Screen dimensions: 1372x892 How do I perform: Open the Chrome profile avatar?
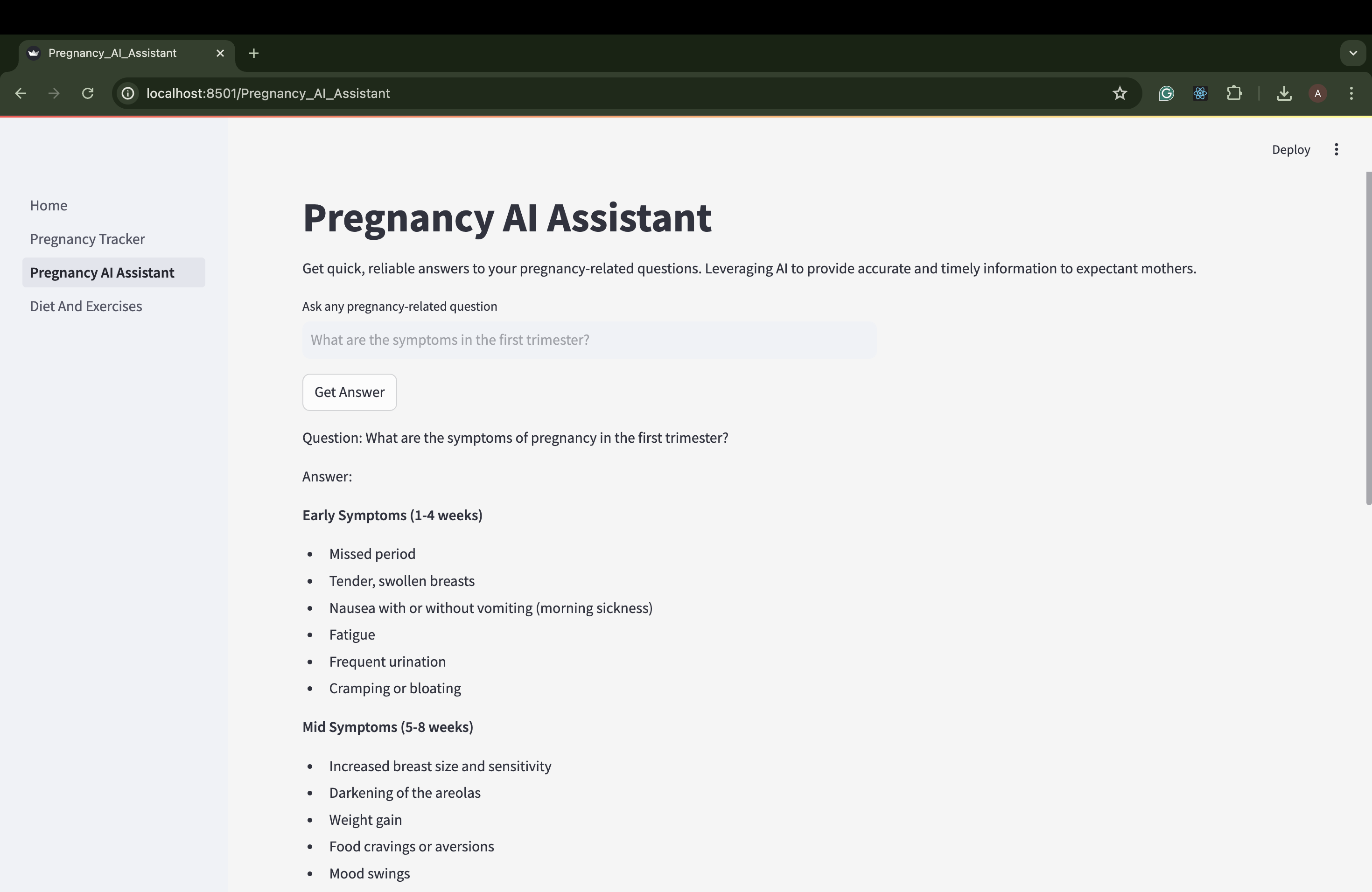tap(1318, 93)
